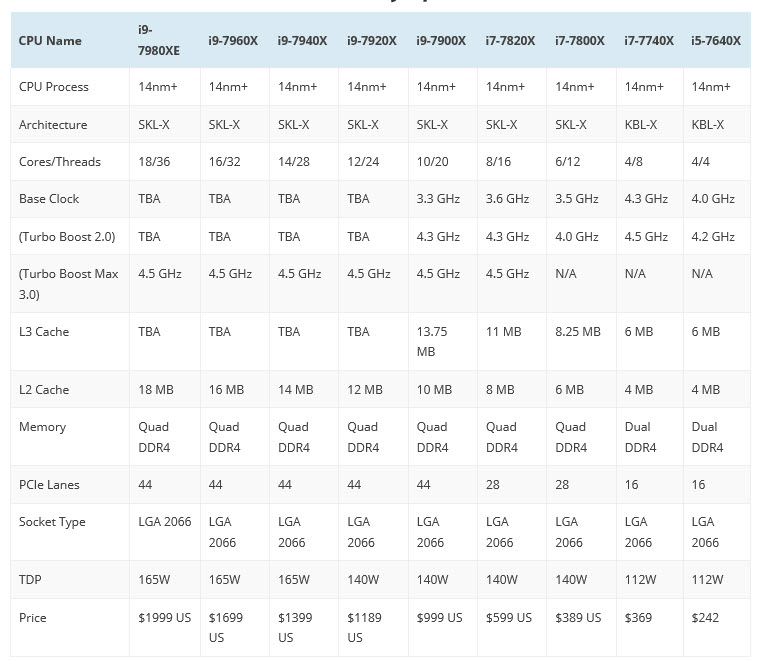Click the Architecture row label
Viewport: 766px width, 661px height.
(x=53, y=124)
